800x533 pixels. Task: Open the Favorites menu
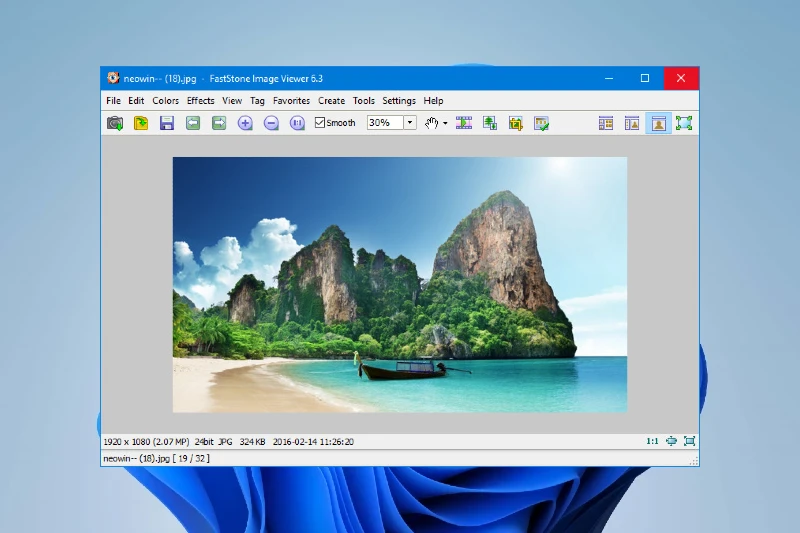point(291,100)
